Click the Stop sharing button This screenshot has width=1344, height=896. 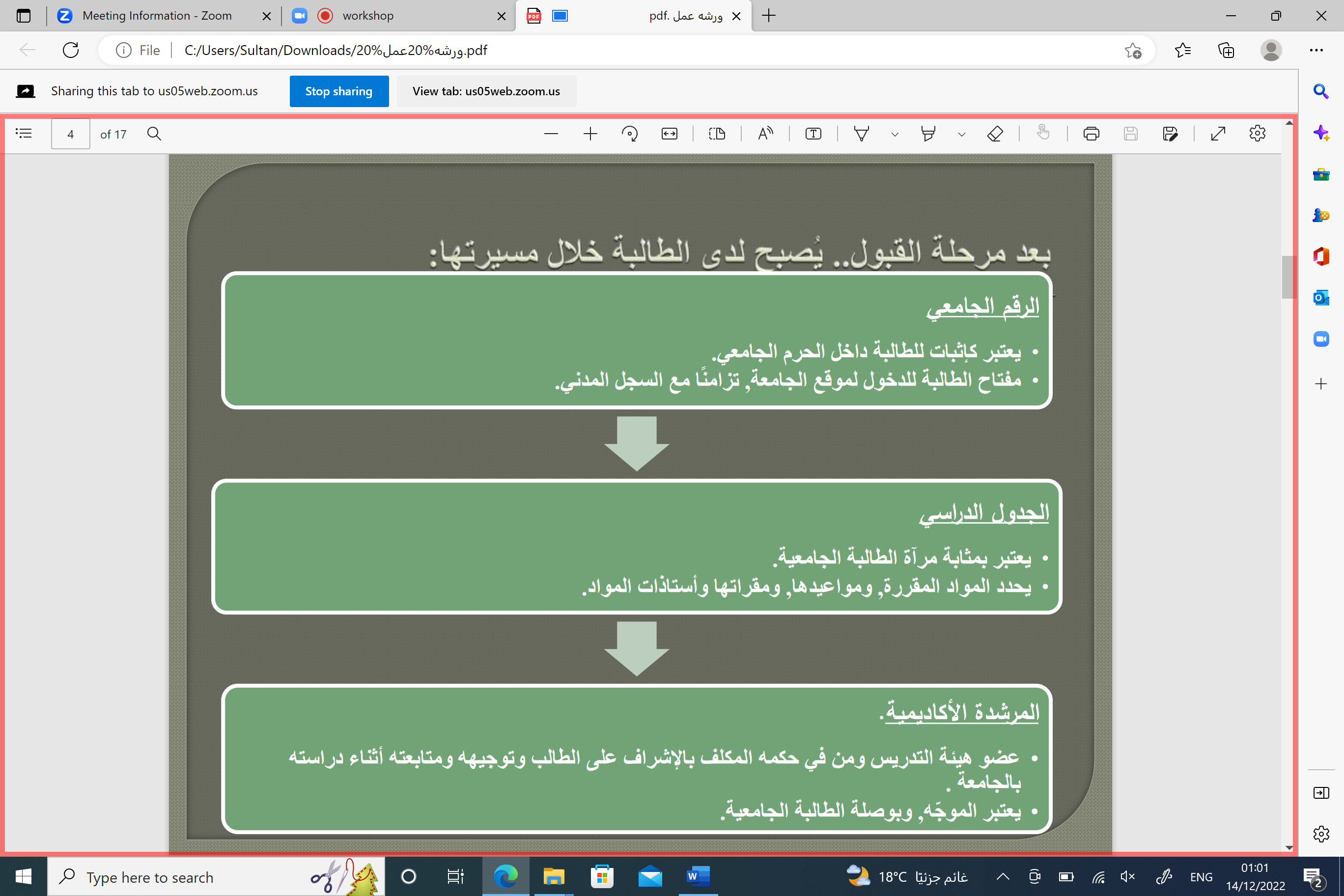click(x=339, y=91)
